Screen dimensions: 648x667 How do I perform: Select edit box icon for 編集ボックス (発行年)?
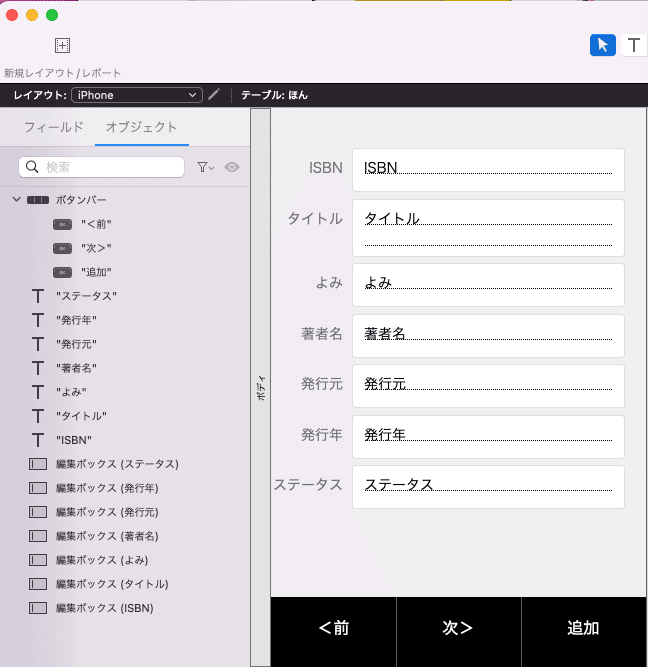[x=38, y=488]
